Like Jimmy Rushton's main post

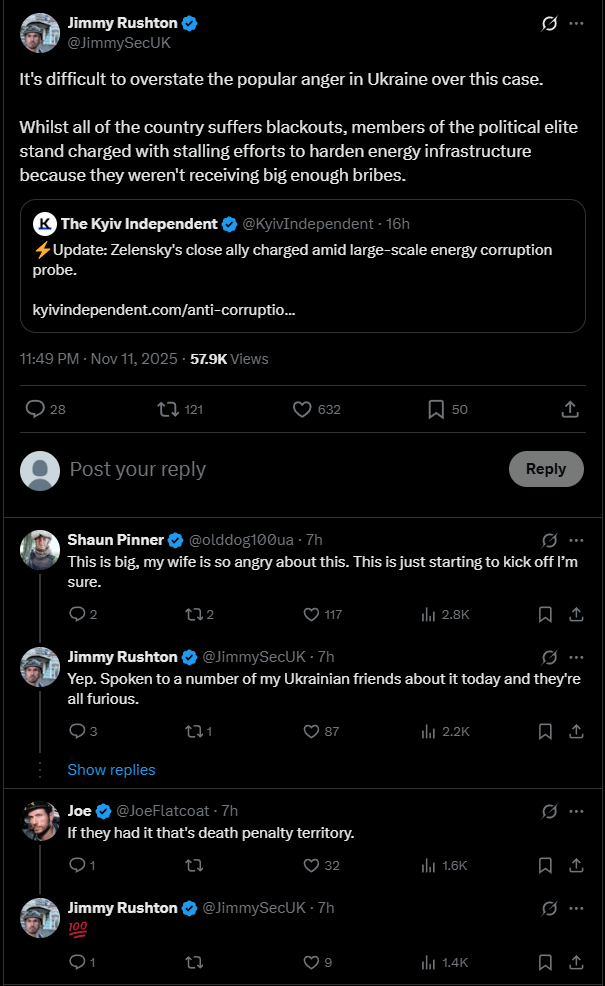303,409
